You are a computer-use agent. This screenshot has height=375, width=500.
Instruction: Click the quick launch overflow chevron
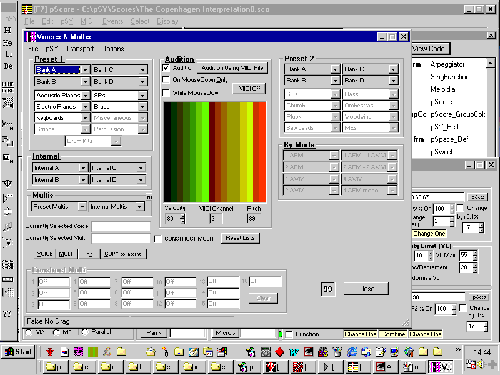(459, 350)
